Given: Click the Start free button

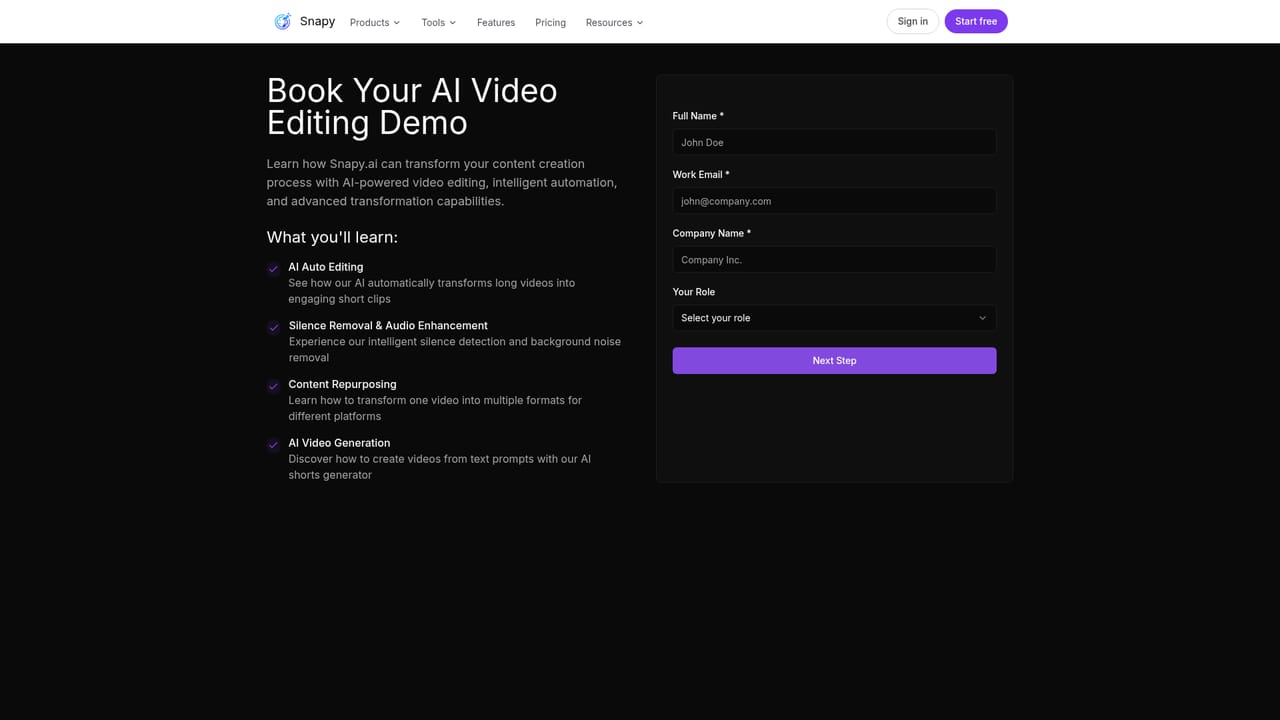Looking at the screenshot, I should coord(976,21).
